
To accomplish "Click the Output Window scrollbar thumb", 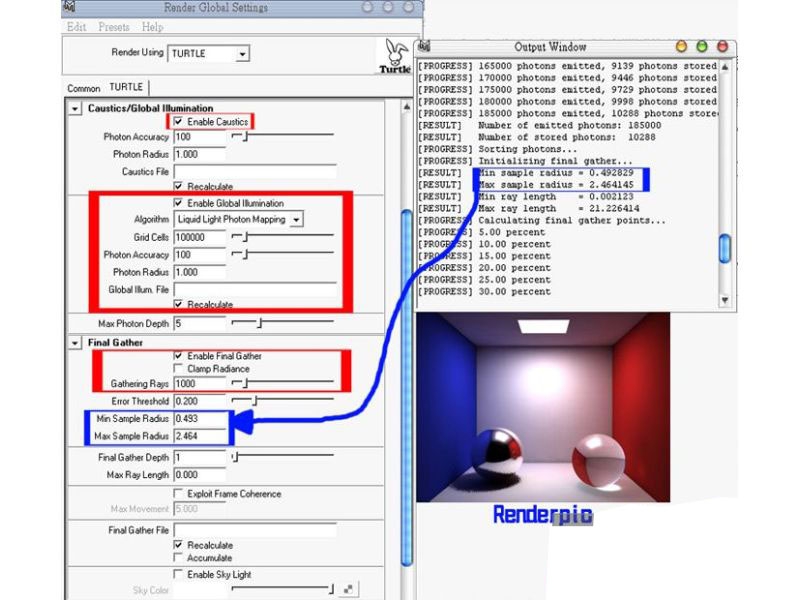I will (725, 248).
